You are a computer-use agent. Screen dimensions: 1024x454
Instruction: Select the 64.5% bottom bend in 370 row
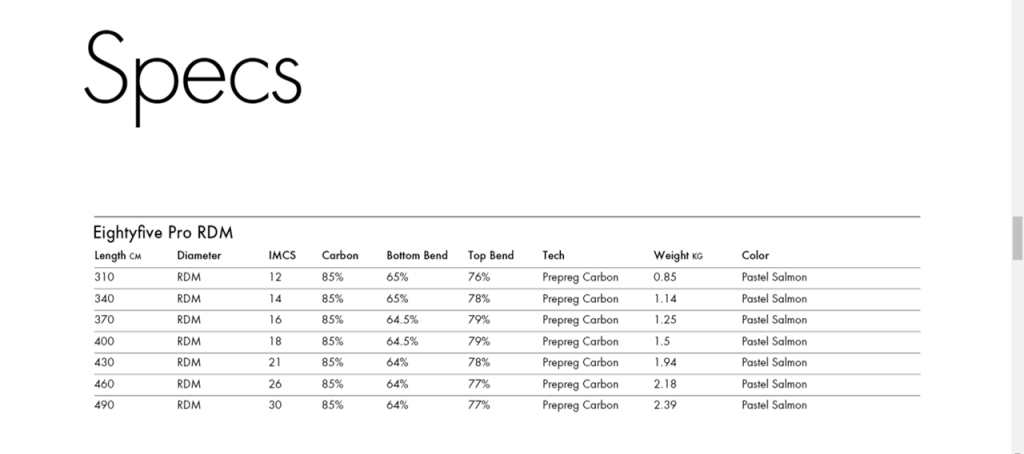point(402,320)
